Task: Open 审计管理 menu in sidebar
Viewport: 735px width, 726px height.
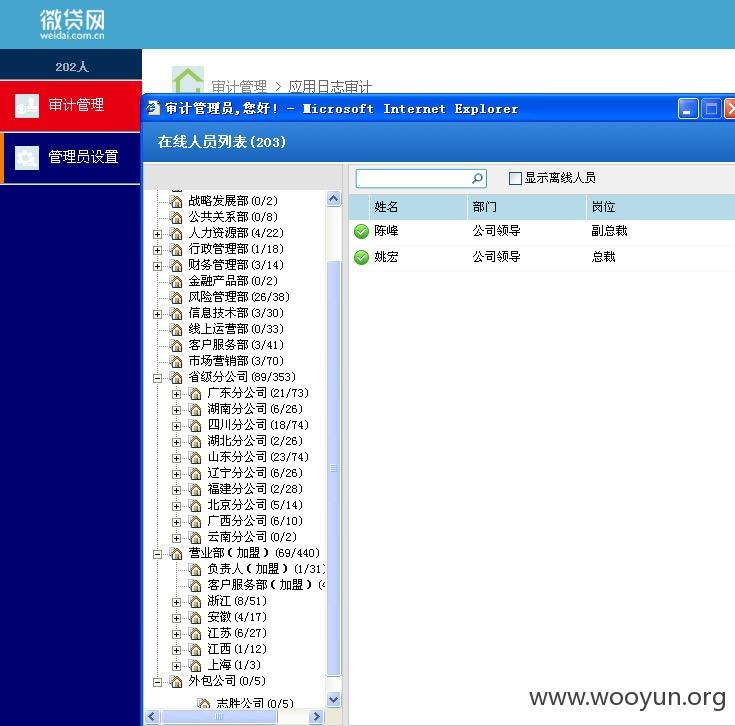Action: click(71, 106)
